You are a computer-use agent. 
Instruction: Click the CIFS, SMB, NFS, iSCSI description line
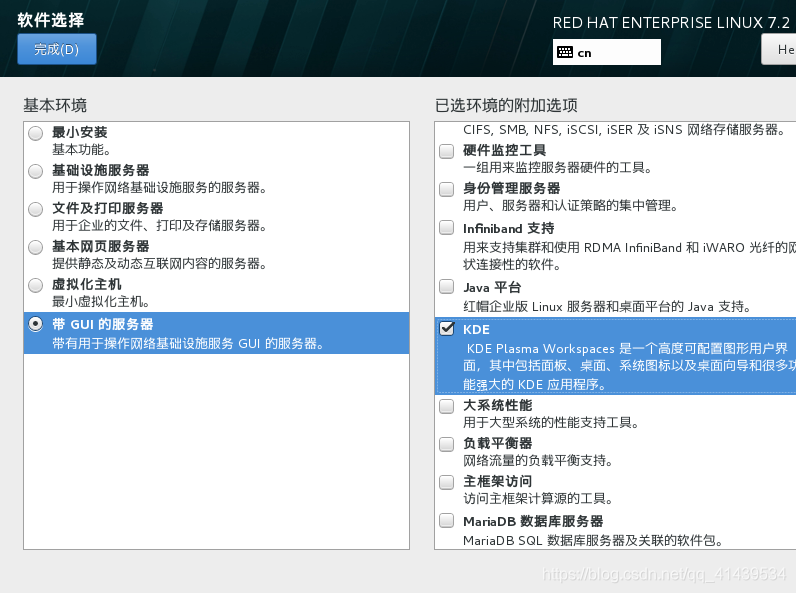624,130
